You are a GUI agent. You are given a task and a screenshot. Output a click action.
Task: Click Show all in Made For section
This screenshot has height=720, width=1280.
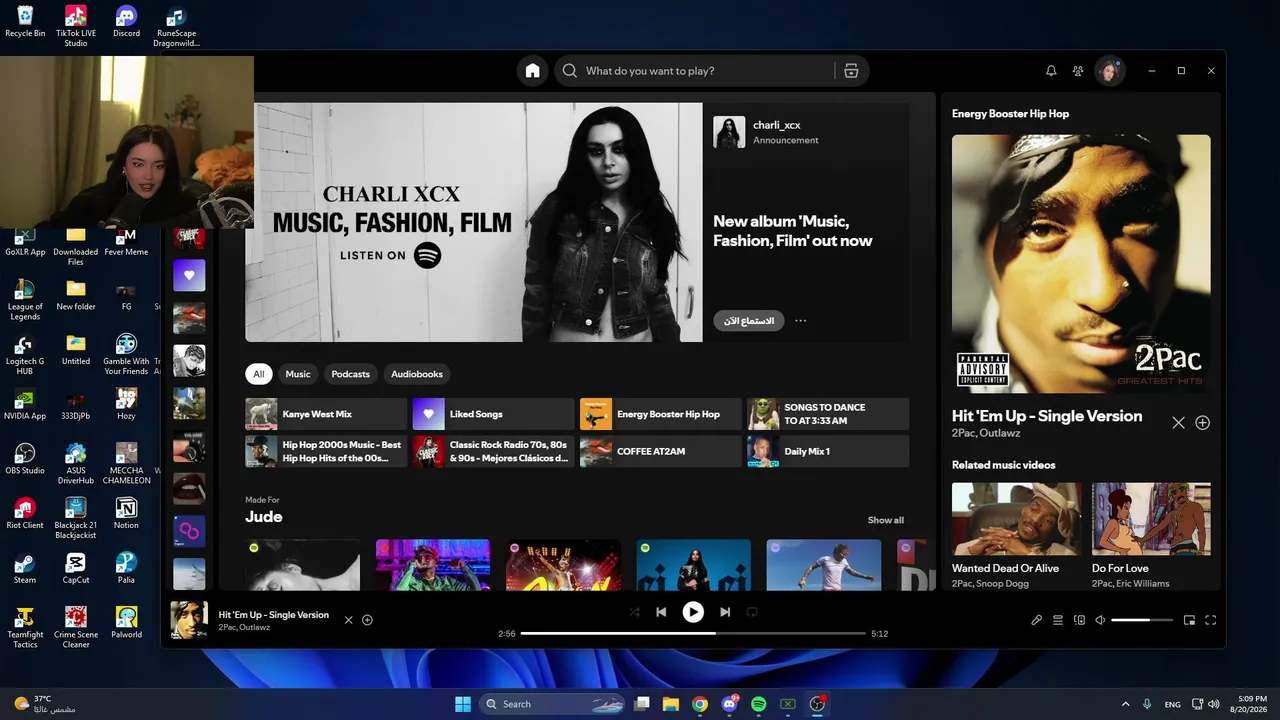pos(885,520)
